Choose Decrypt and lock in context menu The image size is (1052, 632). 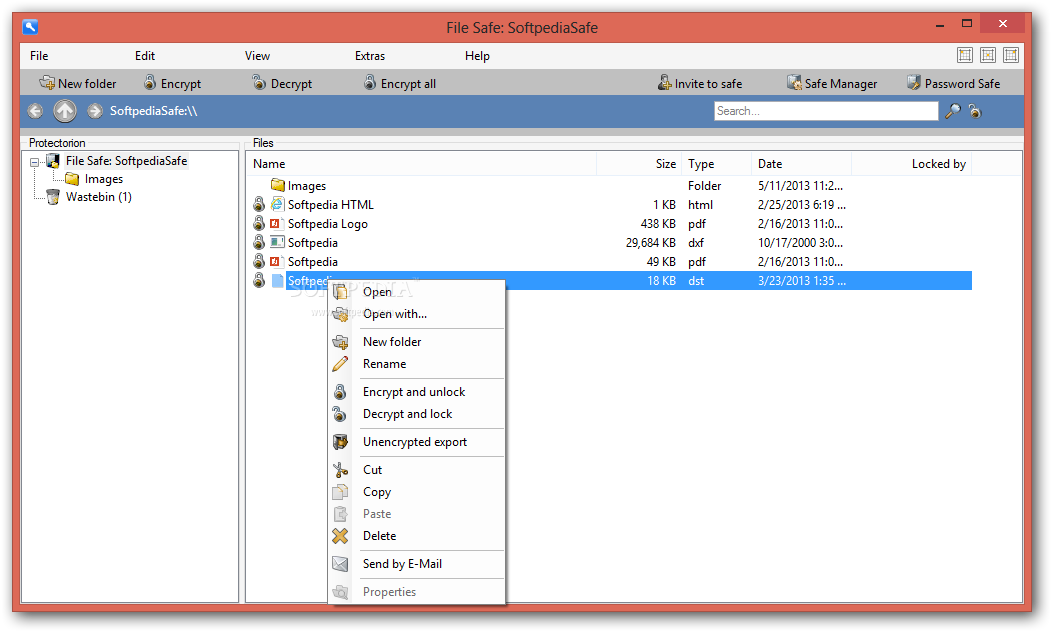[x=417, y=414]
